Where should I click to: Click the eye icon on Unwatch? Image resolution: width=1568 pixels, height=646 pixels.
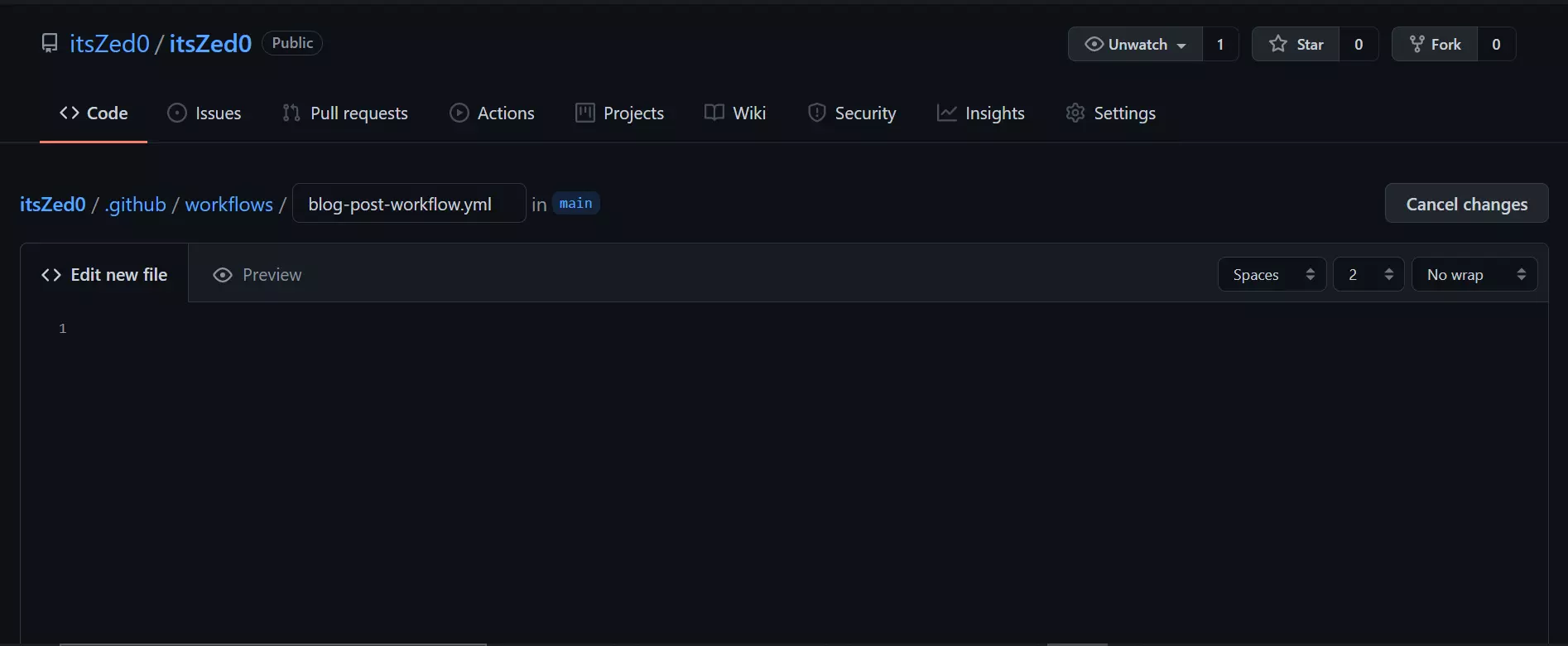pyautogui.click(x=1094, y=44)
